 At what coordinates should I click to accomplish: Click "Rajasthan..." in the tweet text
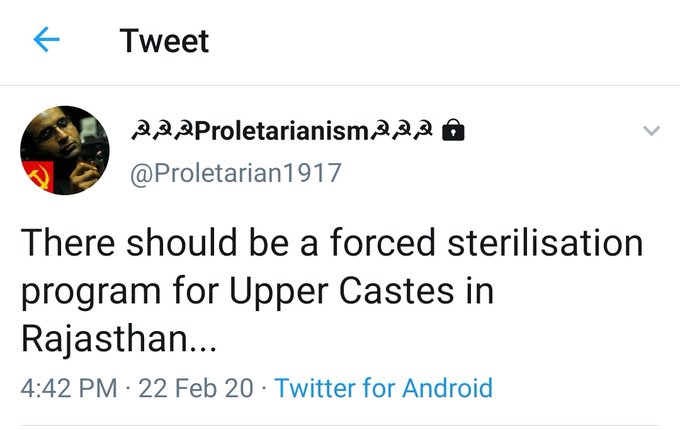click(116, 340)
